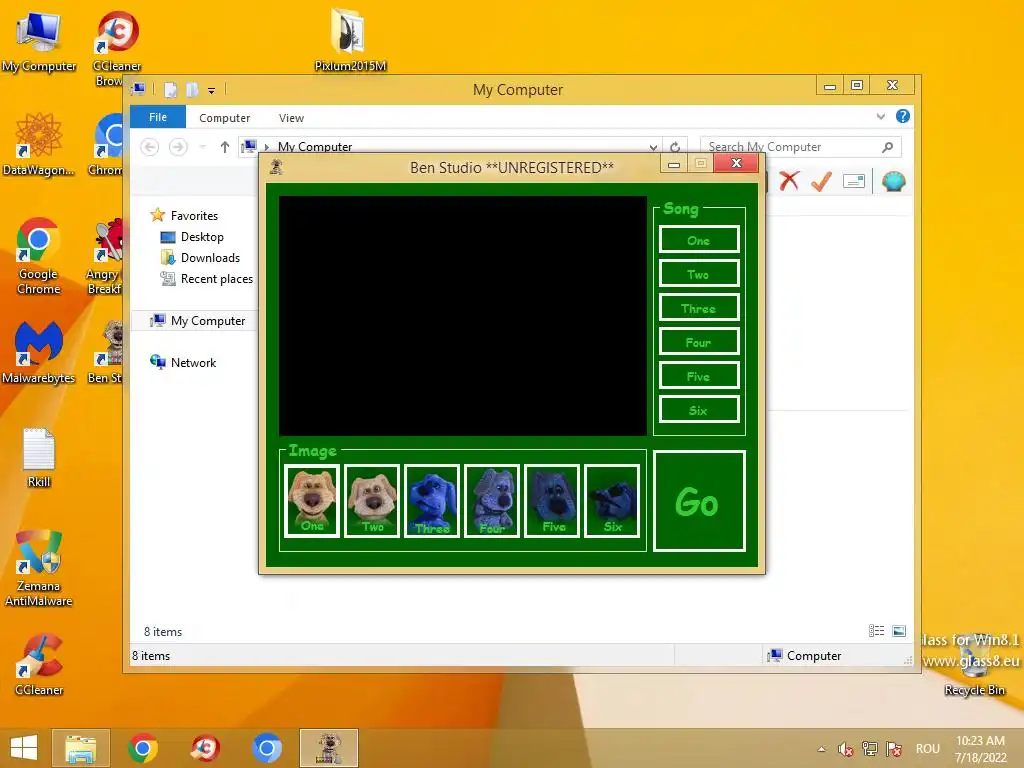Choose image Two dog thumbnail
This screenshot has width=1024, height=768.
(372, 501)
